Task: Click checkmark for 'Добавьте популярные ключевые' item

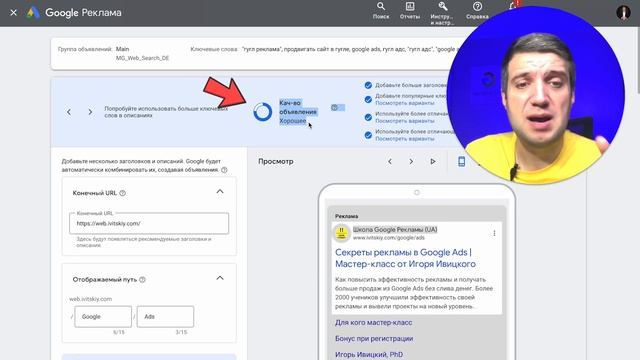Action: pyautogui.click(x=368, y=100)
